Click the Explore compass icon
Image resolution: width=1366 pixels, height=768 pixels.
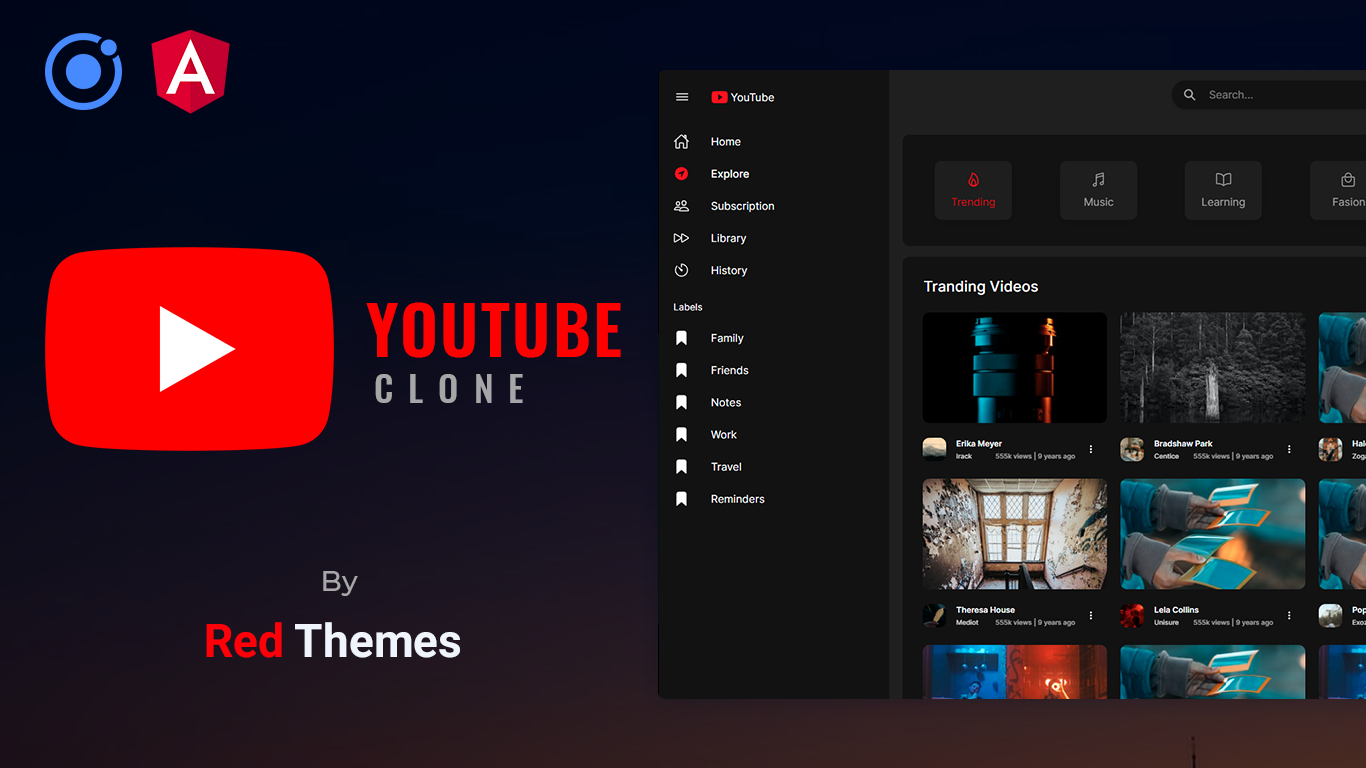[x=681, y=174]
